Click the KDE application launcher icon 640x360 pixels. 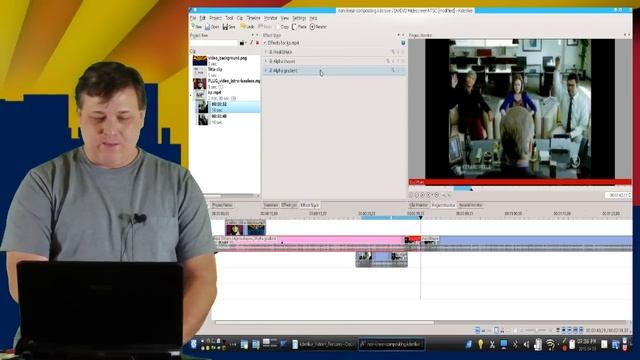[x=194, y=344]
